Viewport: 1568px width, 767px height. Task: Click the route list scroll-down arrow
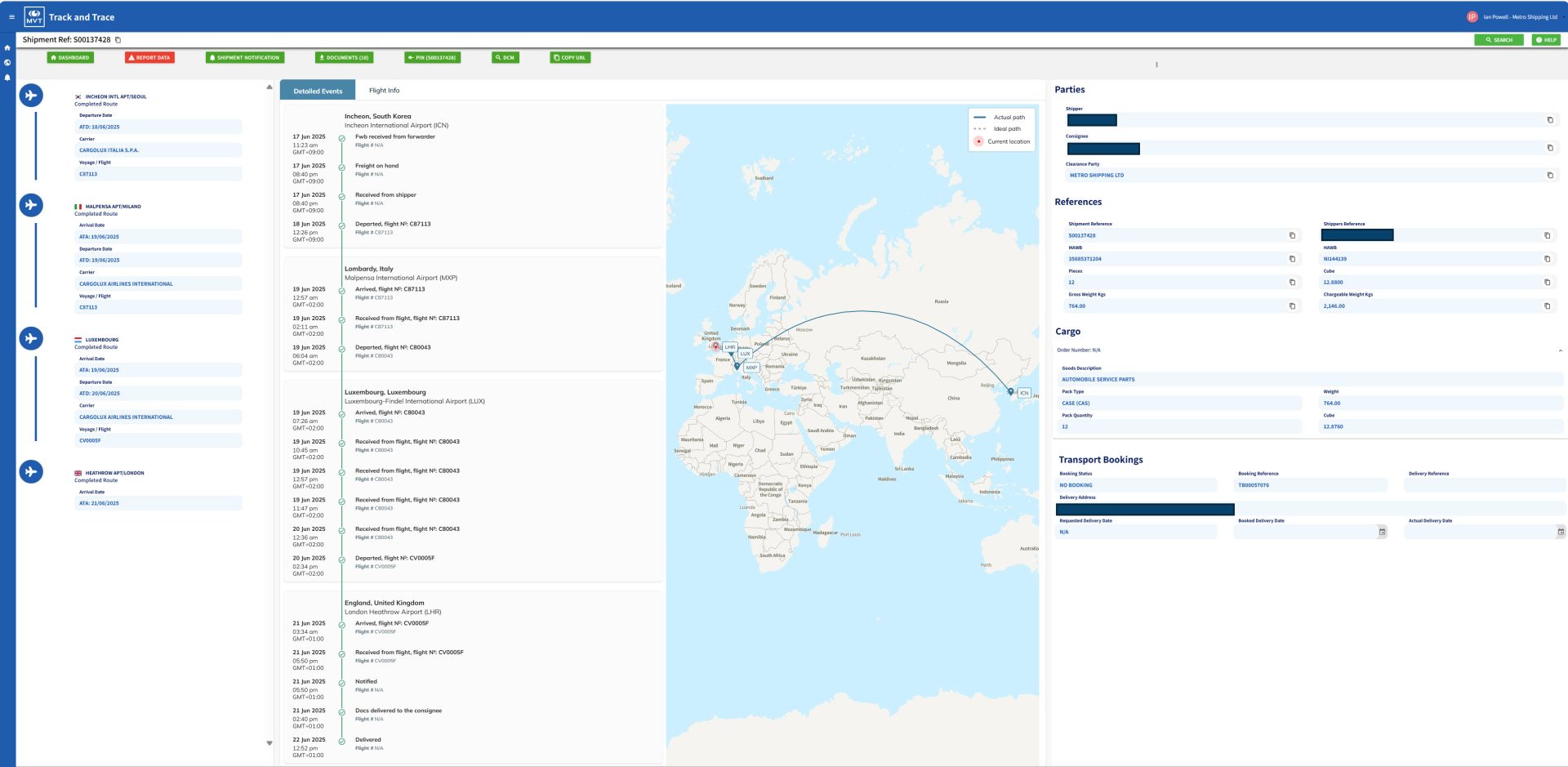point(269,743)
